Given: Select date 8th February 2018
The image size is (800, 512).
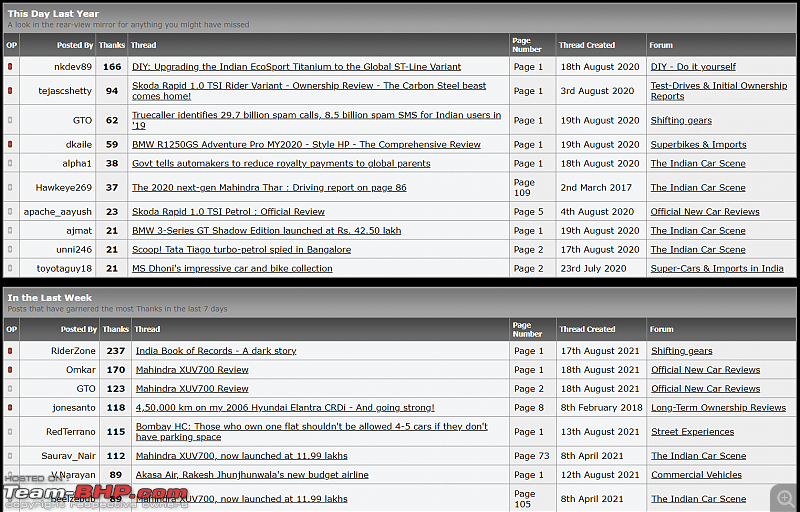Looking at the screenshot, I should point(602,407).
